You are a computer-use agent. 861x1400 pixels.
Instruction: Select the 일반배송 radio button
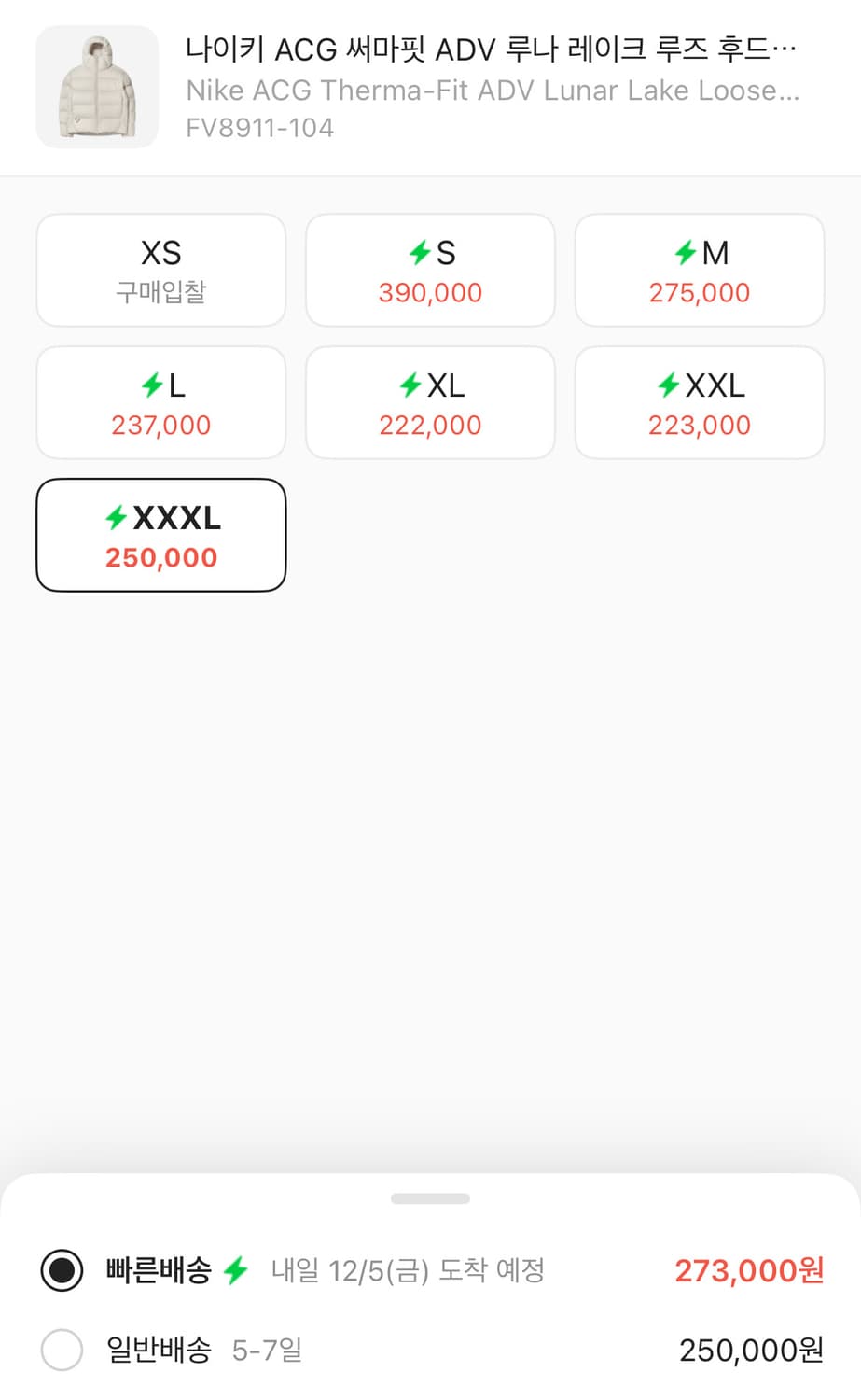[x=62, y=1350]
